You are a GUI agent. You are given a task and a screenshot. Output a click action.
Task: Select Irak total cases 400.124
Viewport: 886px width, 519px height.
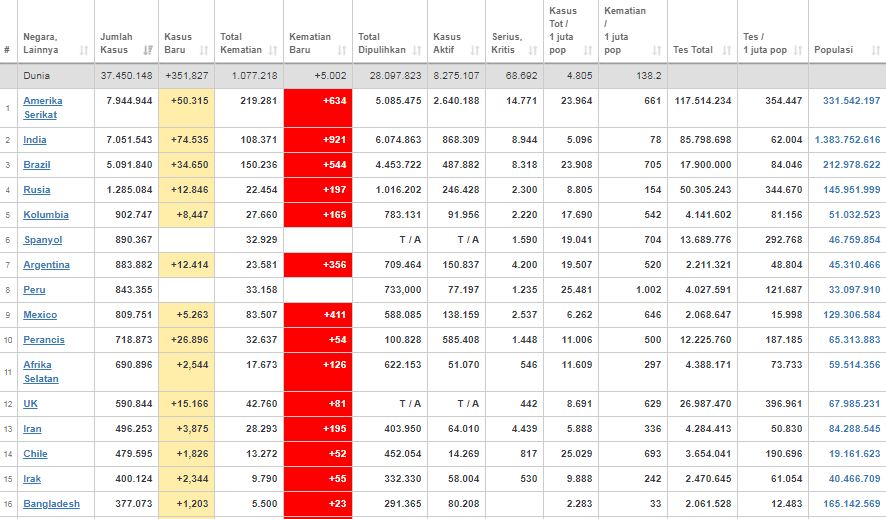(133, 478)
